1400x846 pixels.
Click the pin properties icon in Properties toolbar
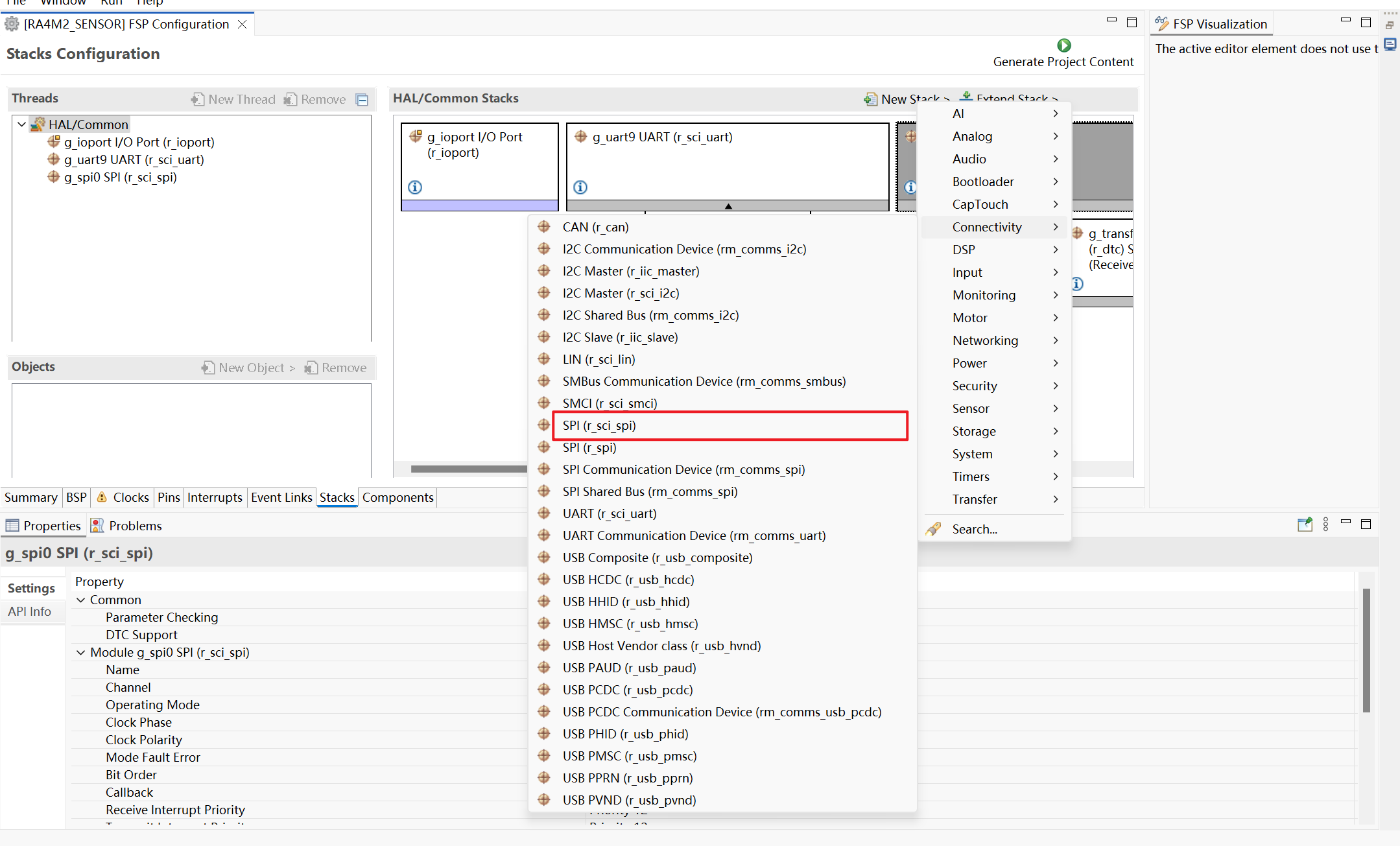click(1305, 524)
